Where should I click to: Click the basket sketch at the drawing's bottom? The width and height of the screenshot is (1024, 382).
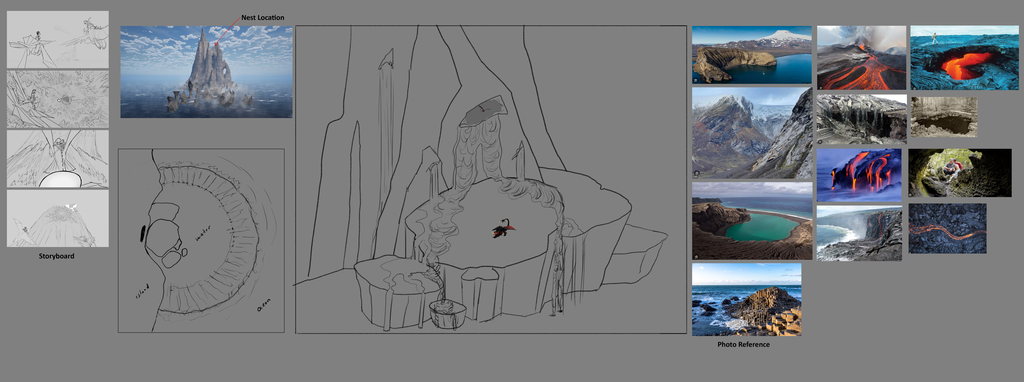[x=447, y=313]
